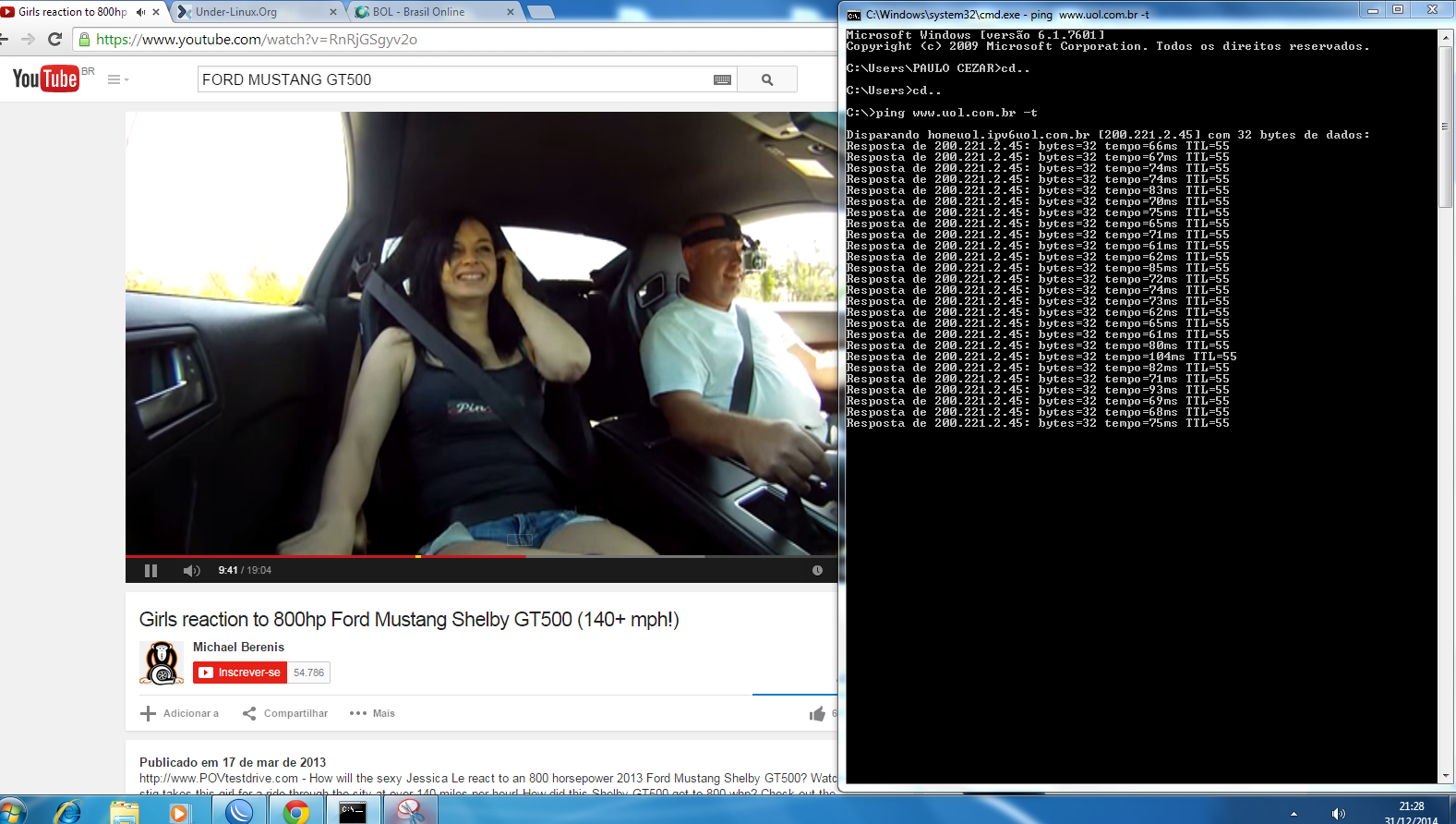This screenshot has width=1456, height=824.
Task: Click Compartilhar to share the video
Action: pos(285,713)
